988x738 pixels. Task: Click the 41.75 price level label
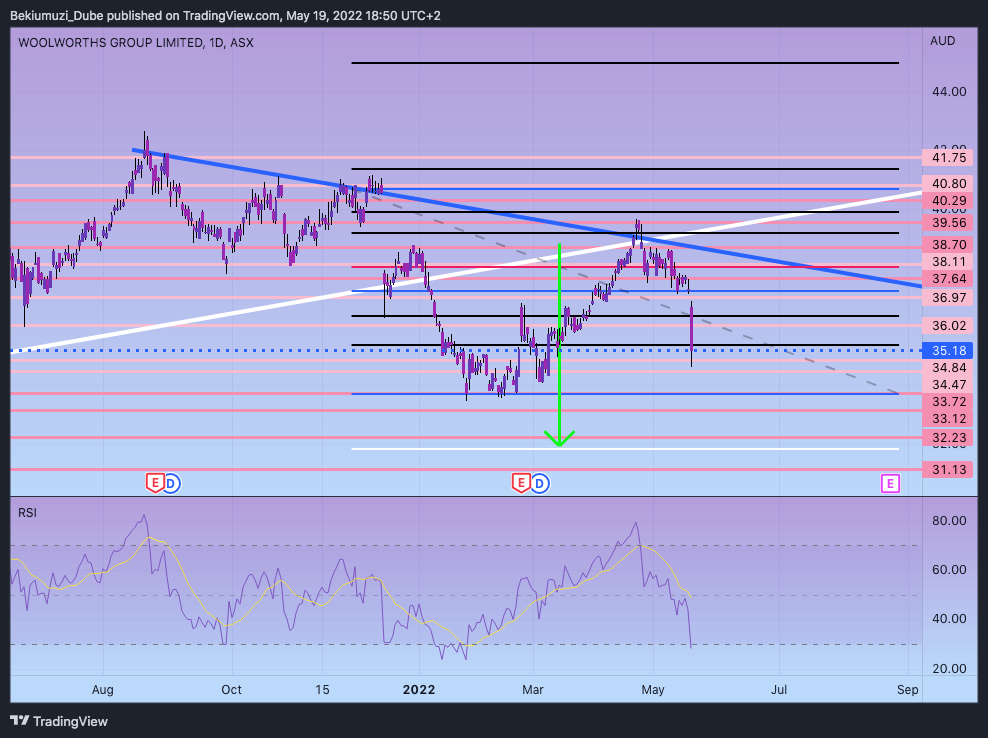(948, 158)
